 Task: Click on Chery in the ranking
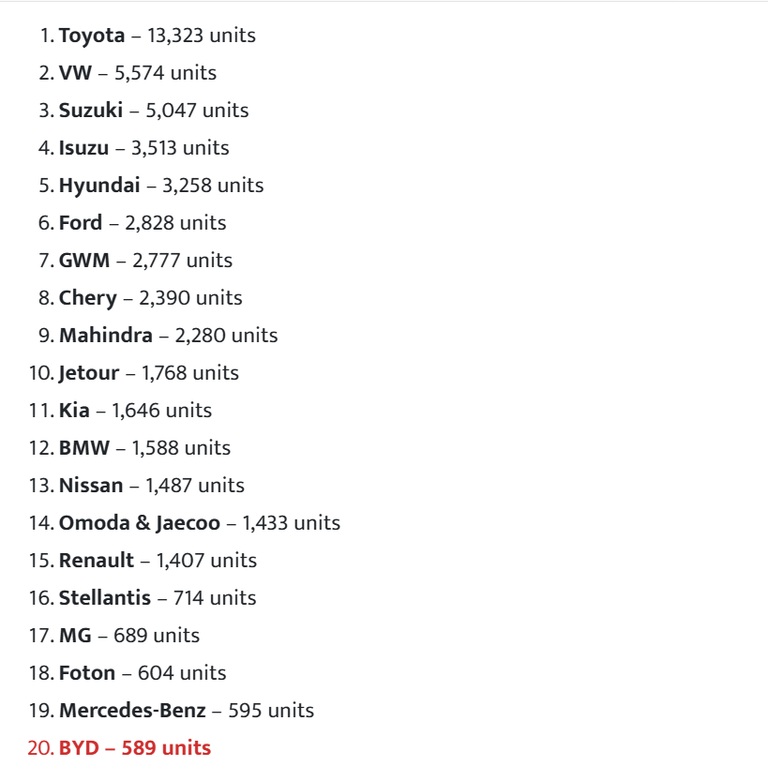coord(88,298)
